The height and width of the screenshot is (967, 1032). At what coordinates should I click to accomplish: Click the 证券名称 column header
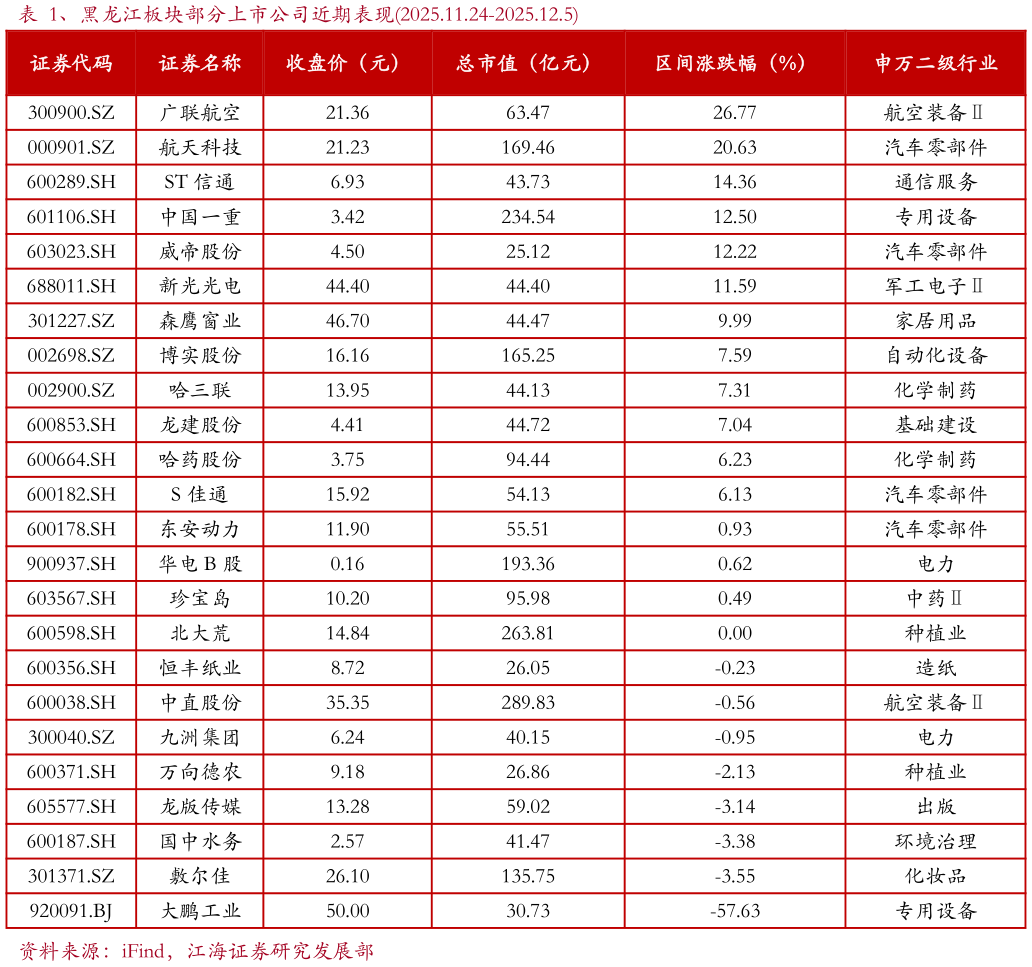tap(199, 63)
